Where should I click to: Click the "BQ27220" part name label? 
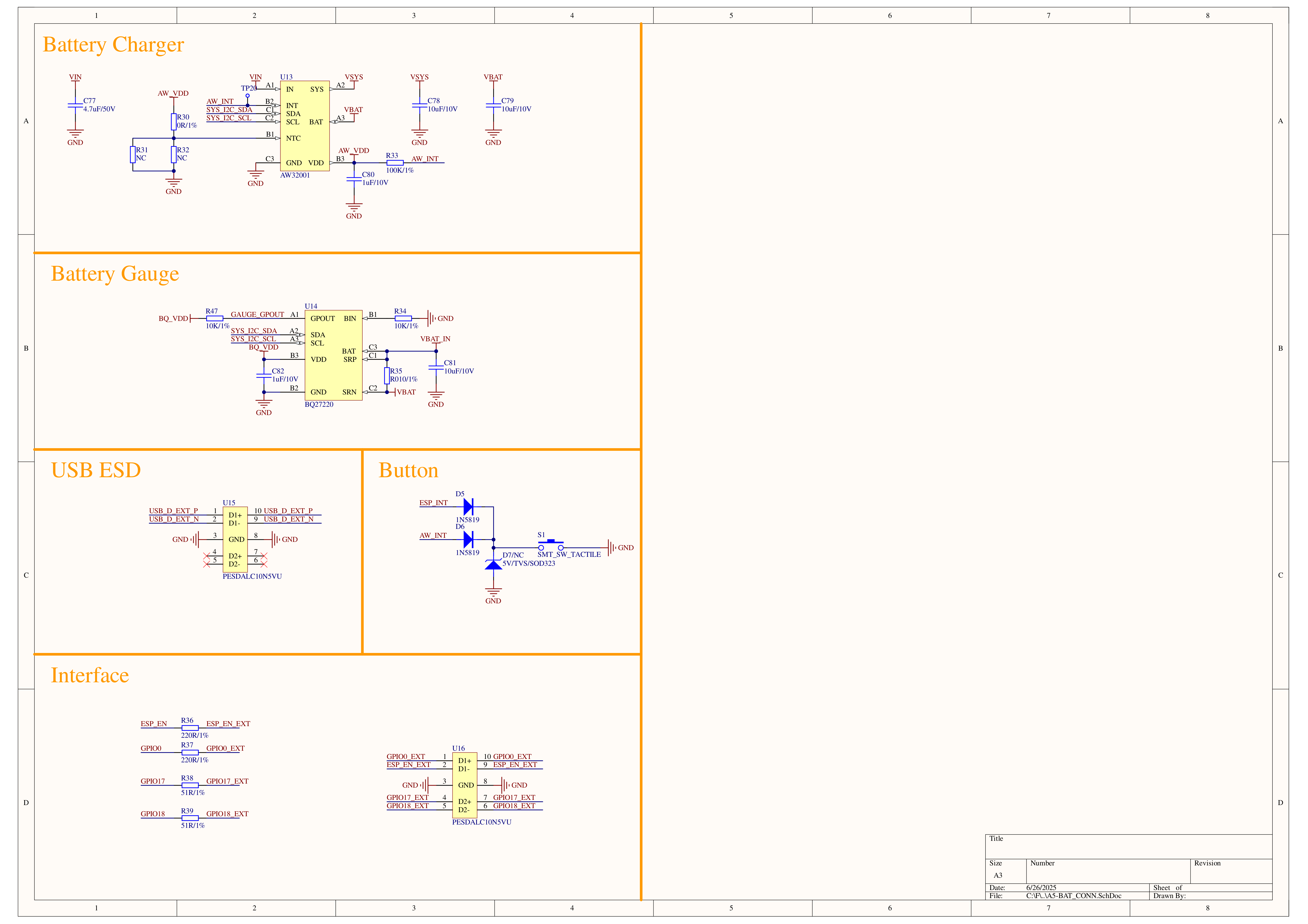point(319,405)
